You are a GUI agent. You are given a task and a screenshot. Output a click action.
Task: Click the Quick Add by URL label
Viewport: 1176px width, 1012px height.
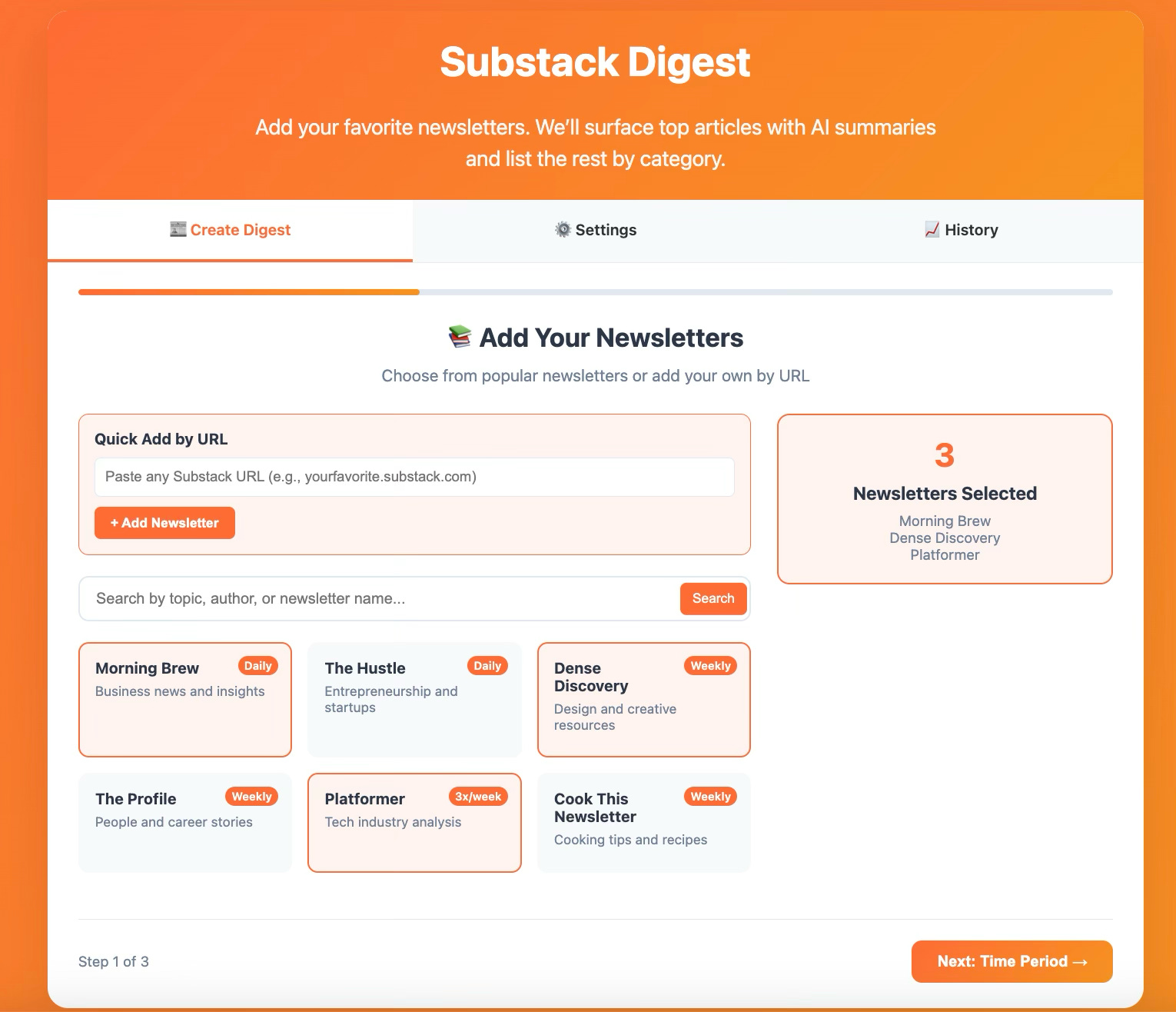[x=161, y=439]
